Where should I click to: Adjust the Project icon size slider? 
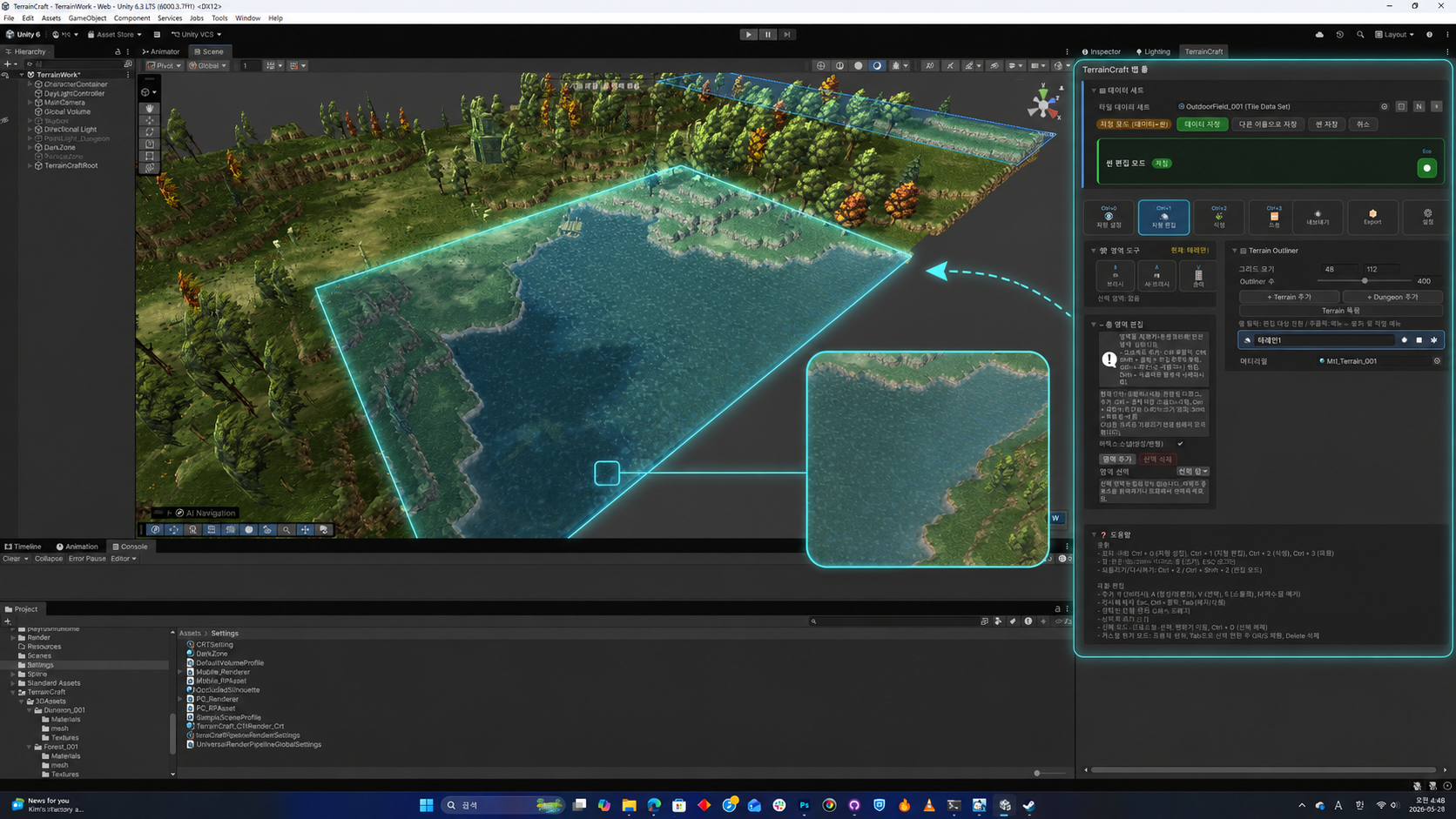pos(1036,773)
